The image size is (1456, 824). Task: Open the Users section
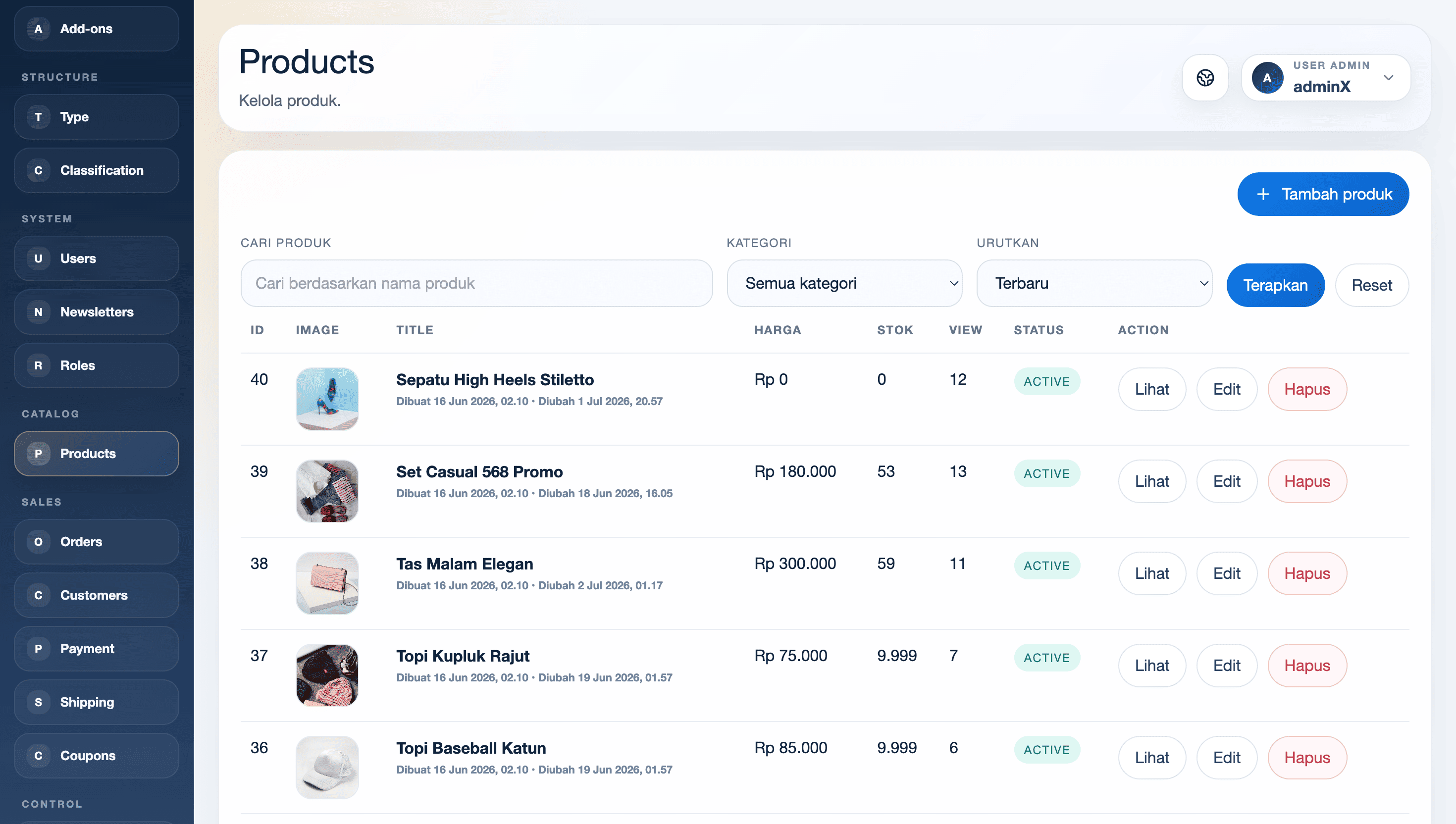pos(96,258)
